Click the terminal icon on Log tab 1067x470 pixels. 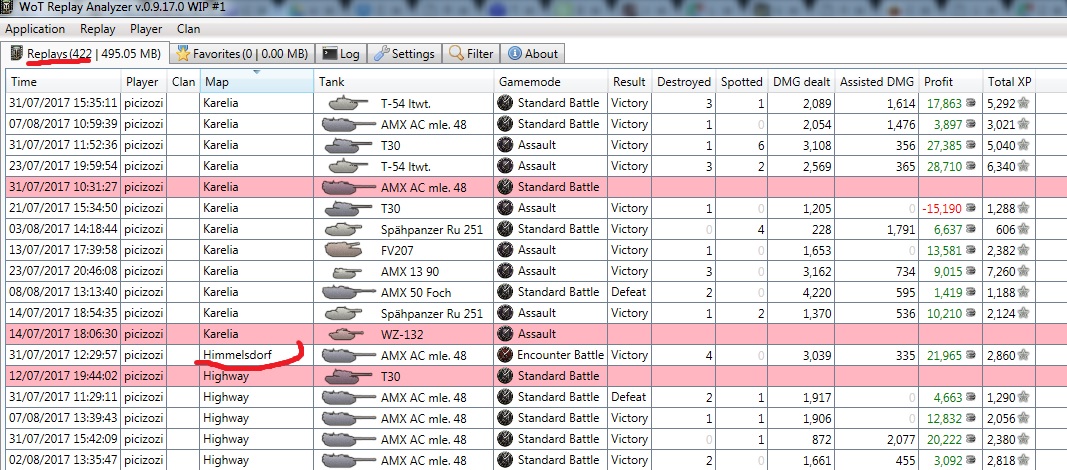point(329,54)
